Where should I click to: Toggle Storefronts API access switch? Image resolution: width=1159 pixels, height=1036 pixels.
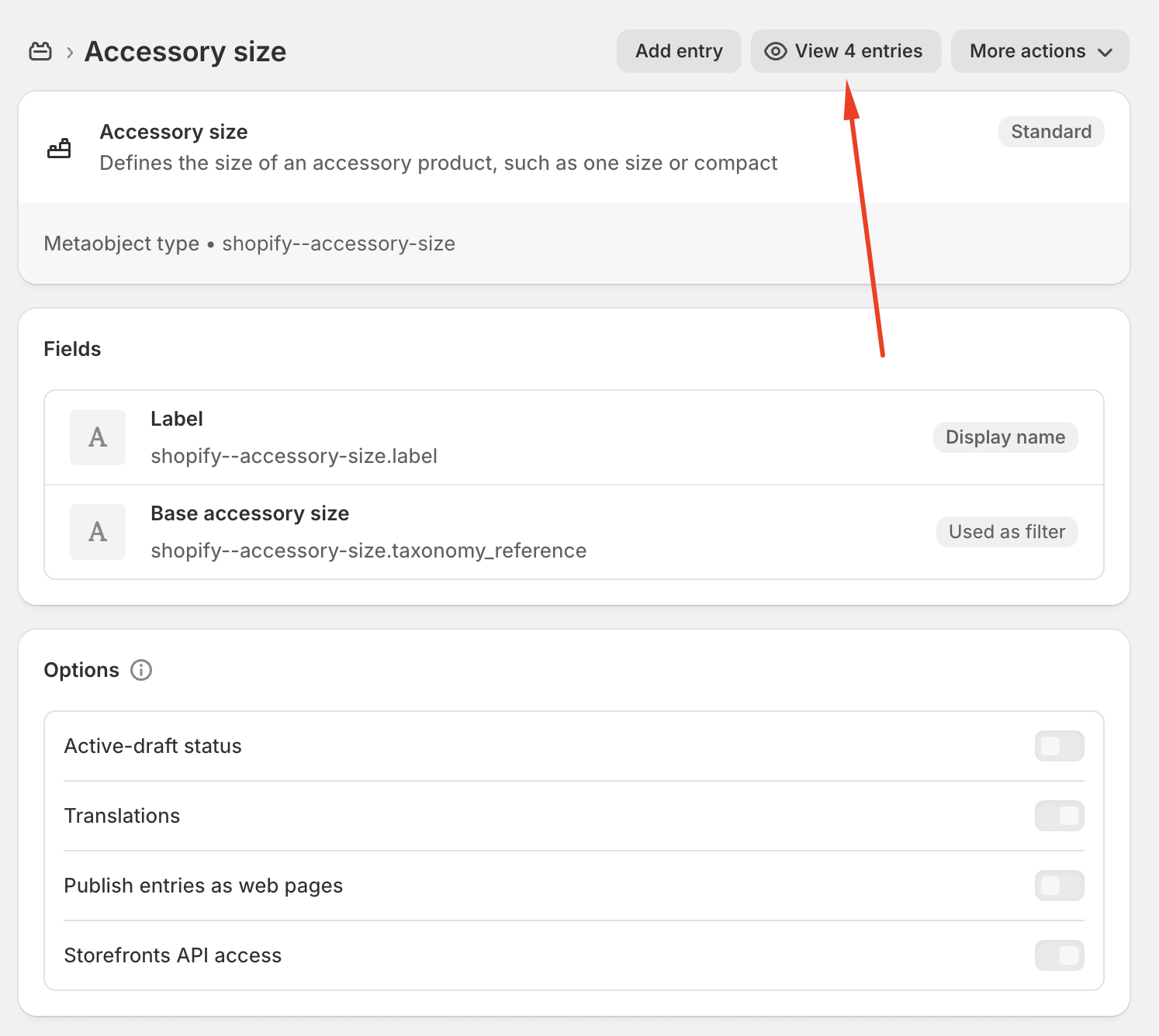pos(1059,955)
